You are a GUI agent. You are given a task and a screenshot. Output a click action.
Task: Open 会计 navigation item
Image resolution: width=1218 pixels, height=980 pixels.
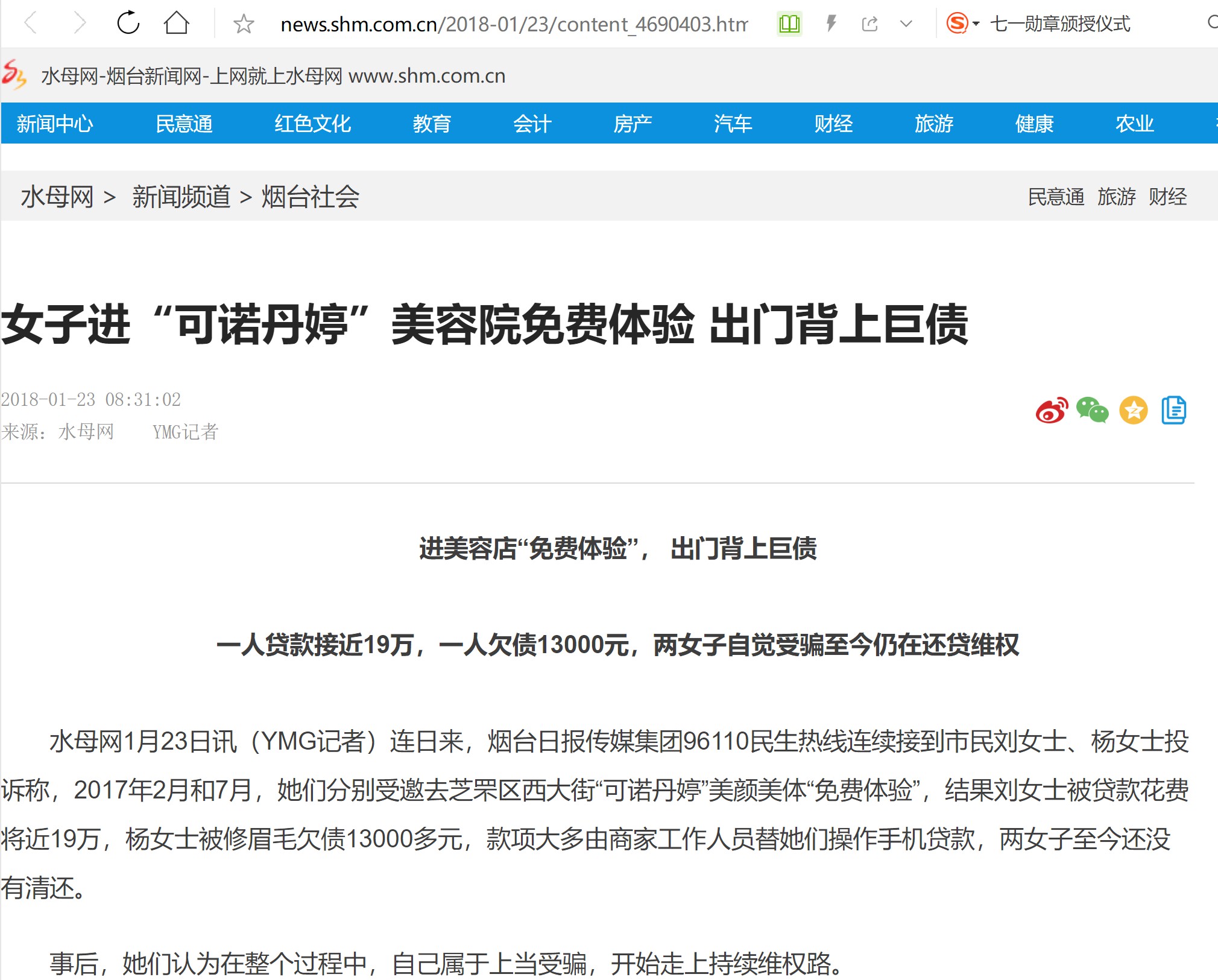(532, 124)
